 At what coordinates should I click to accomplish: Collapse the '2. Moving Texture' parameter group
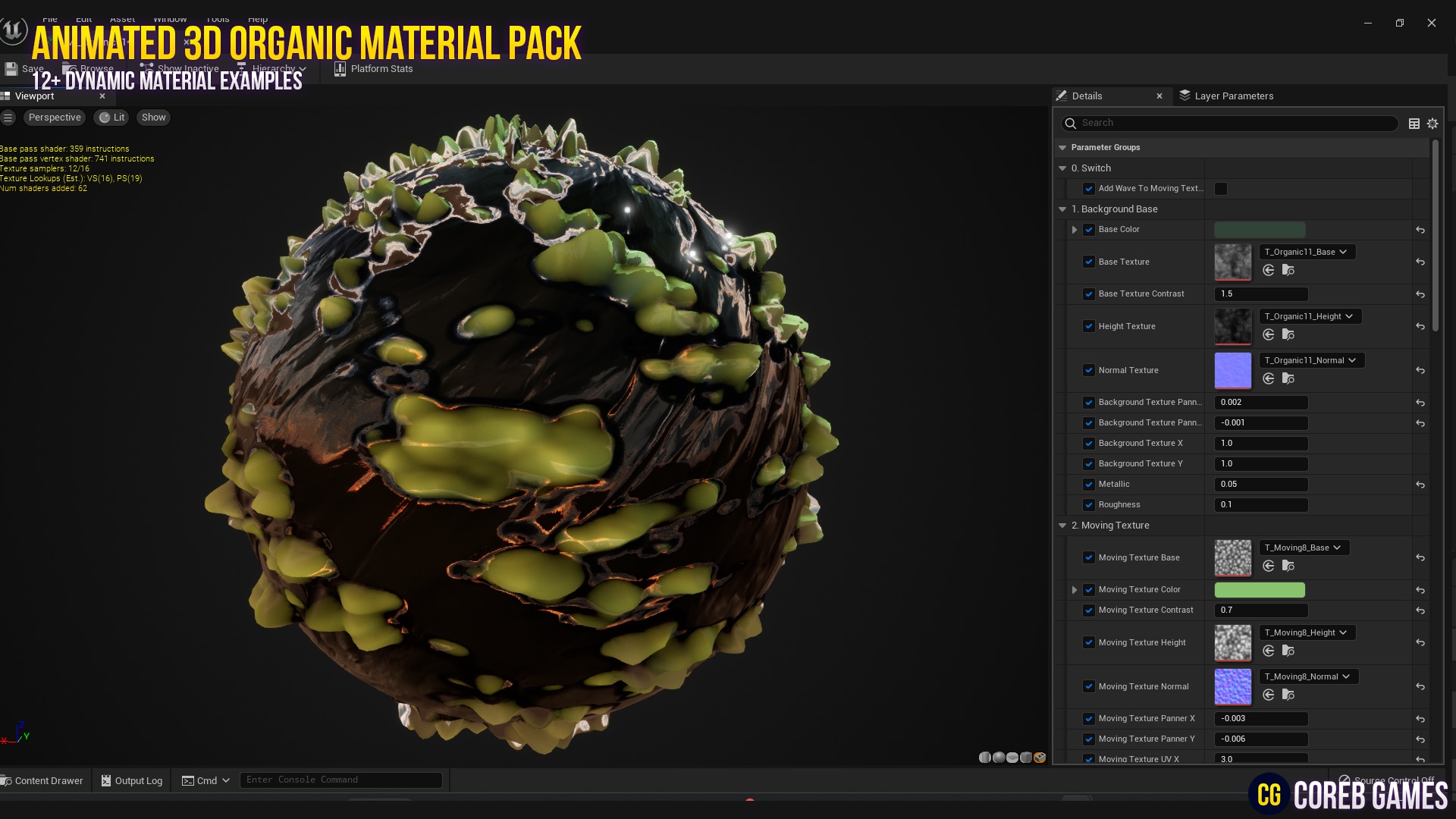tap(1062, 525)
